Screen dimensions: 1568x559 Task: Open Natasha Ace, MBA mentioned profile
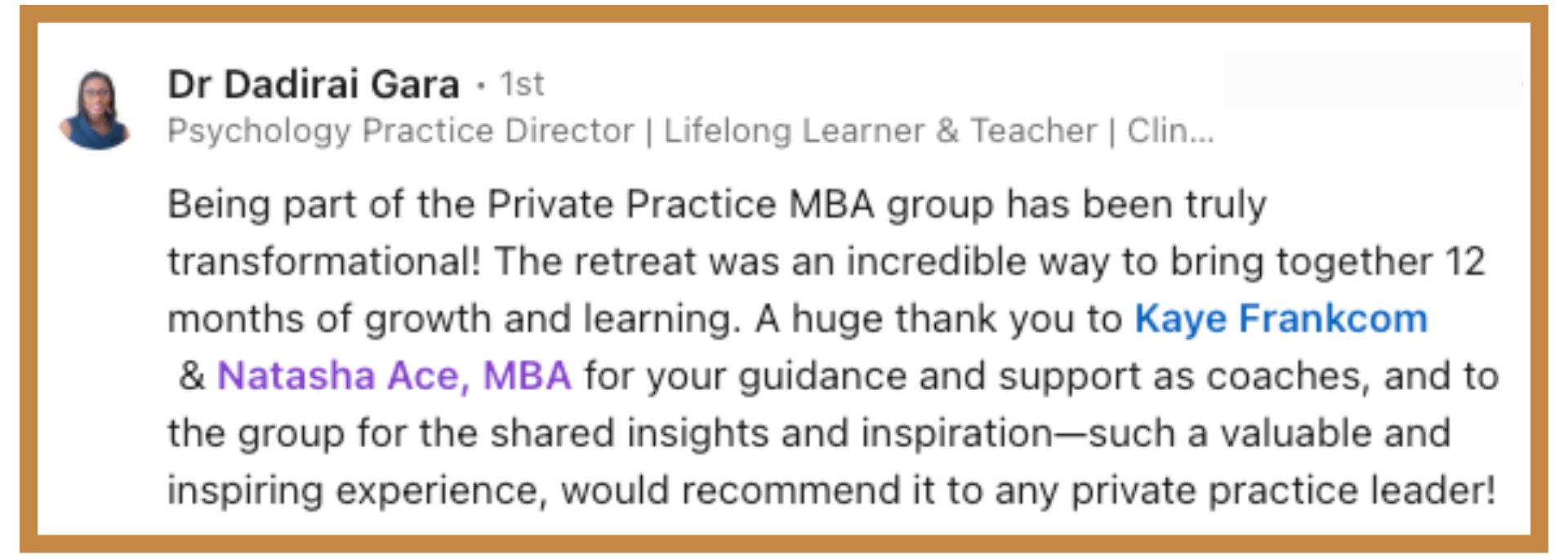[x=394, y=375]
